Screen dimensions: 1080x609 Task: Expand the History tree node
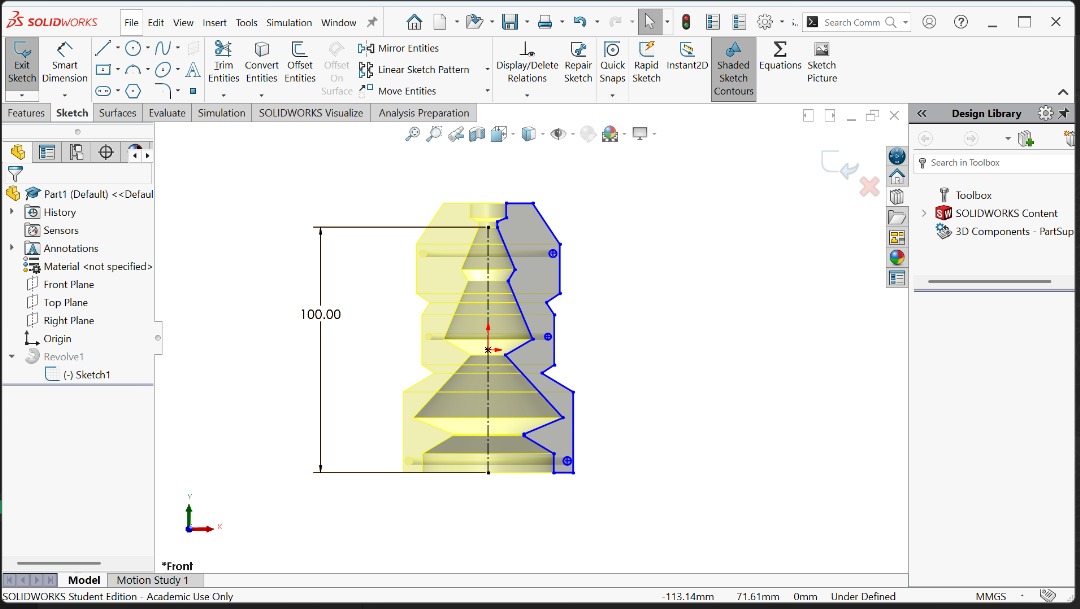pyautogui.click(x=12, y=212)
